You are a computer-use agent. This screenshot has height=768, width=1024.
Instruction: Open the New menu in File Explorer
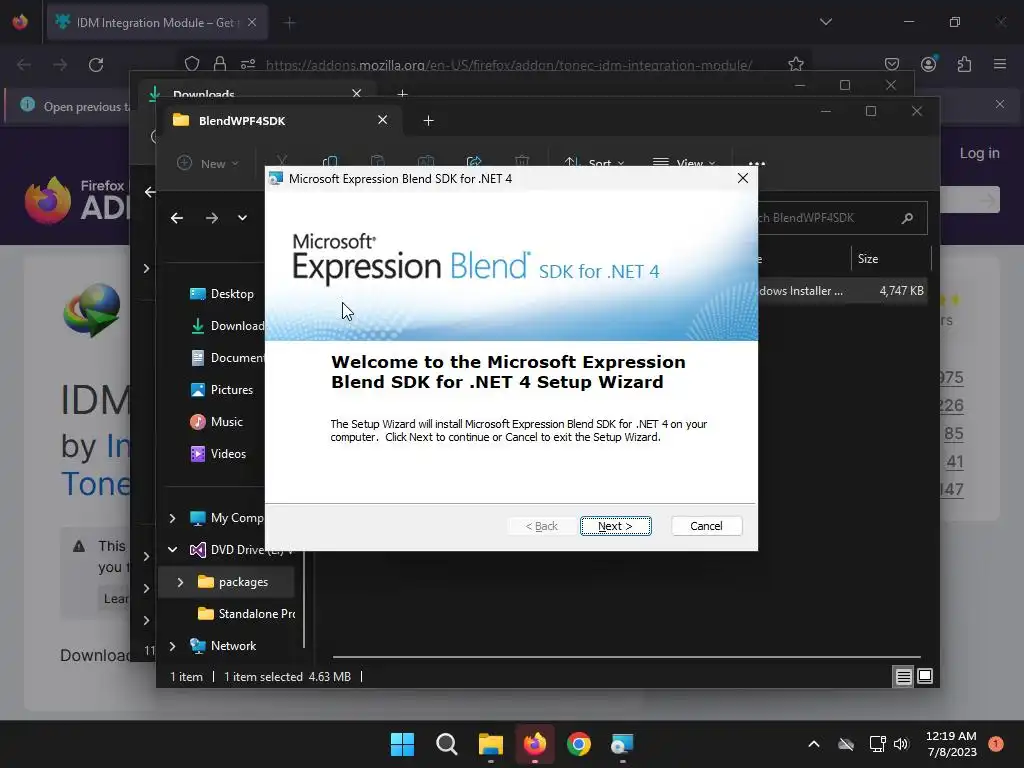pyautogui.click(x=208, y=163)
